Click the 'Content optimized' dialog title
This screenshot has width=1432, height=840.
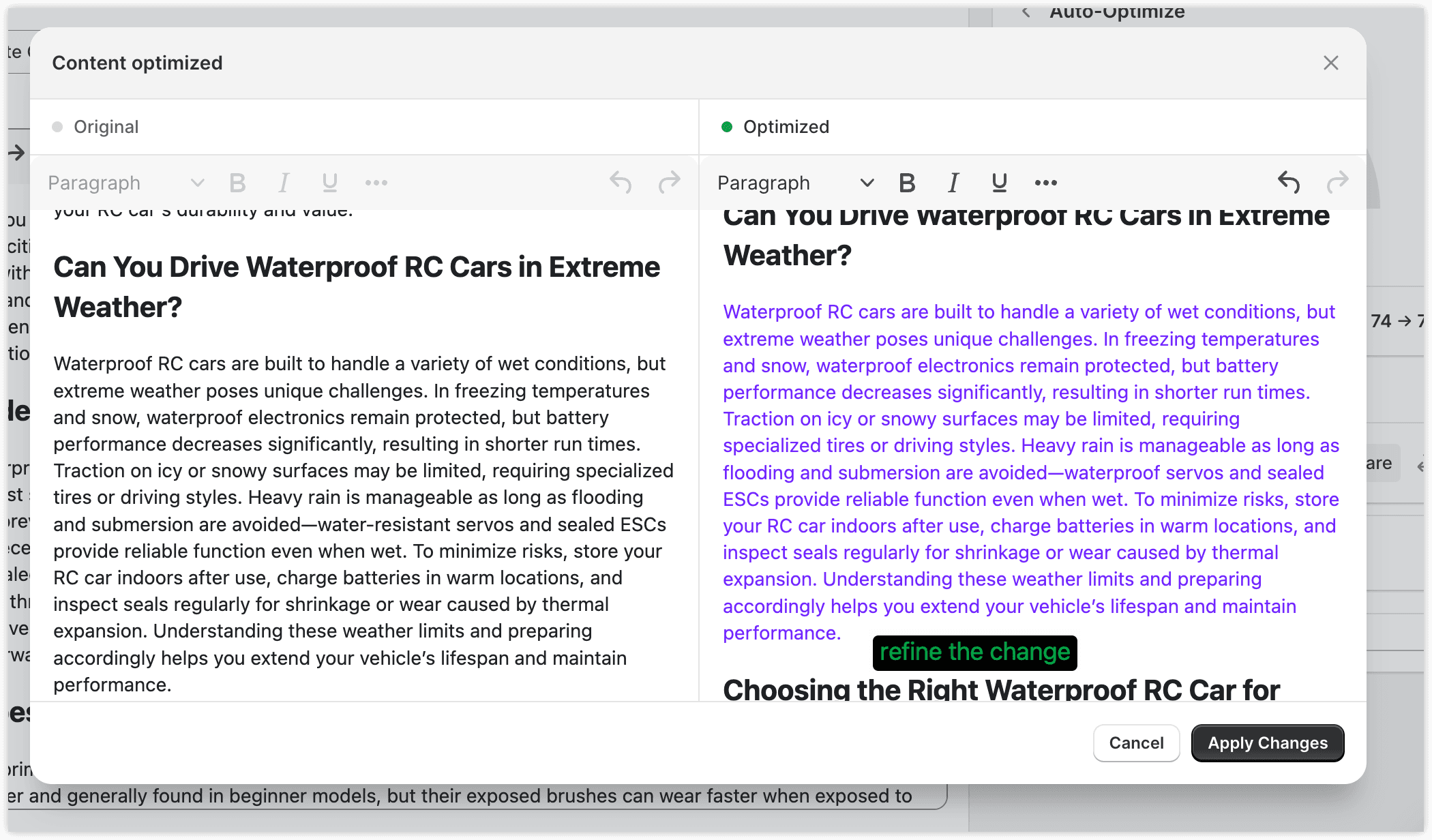(x=137, y=63)
